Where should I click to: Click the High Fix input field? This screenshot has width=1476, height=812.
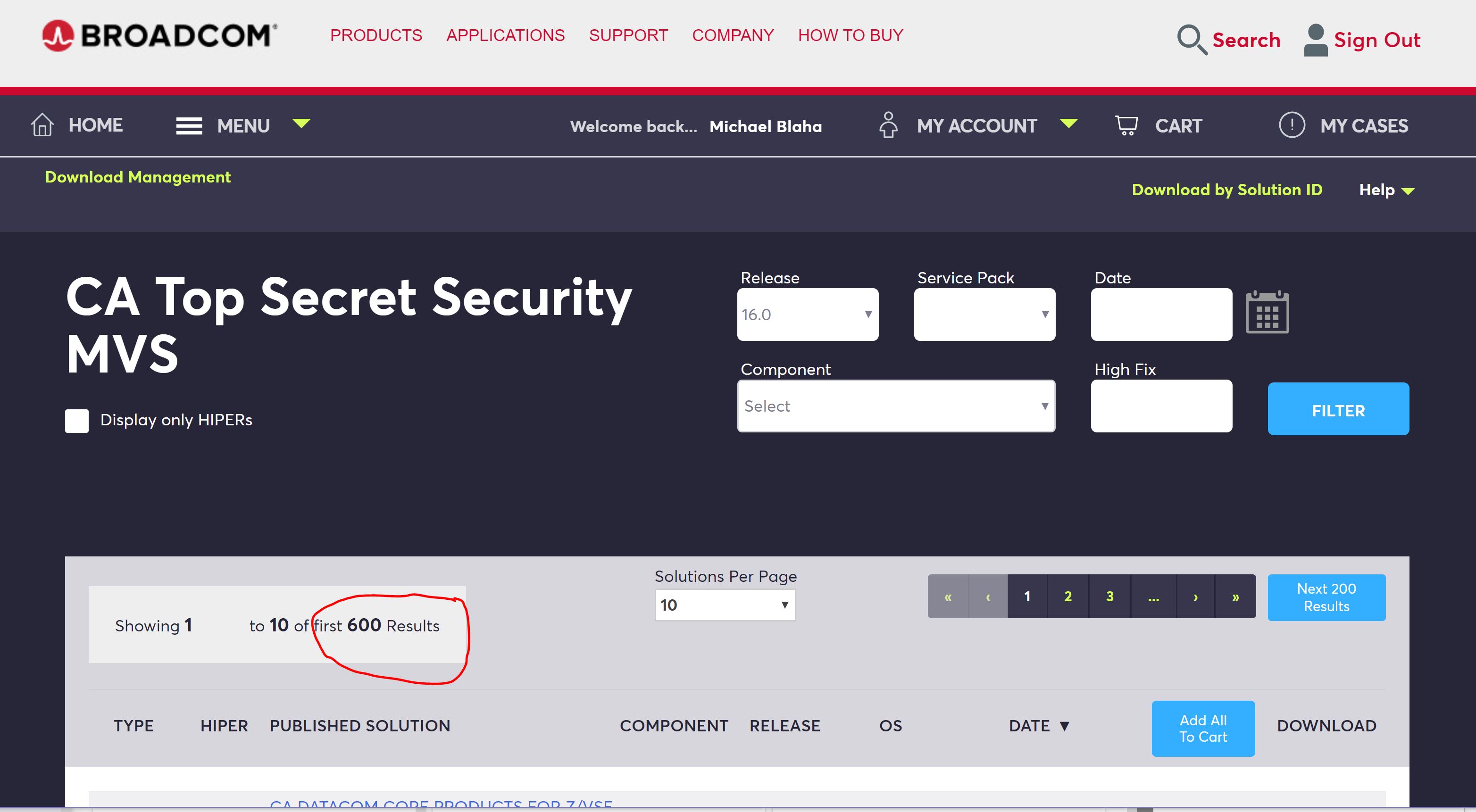1161,406
